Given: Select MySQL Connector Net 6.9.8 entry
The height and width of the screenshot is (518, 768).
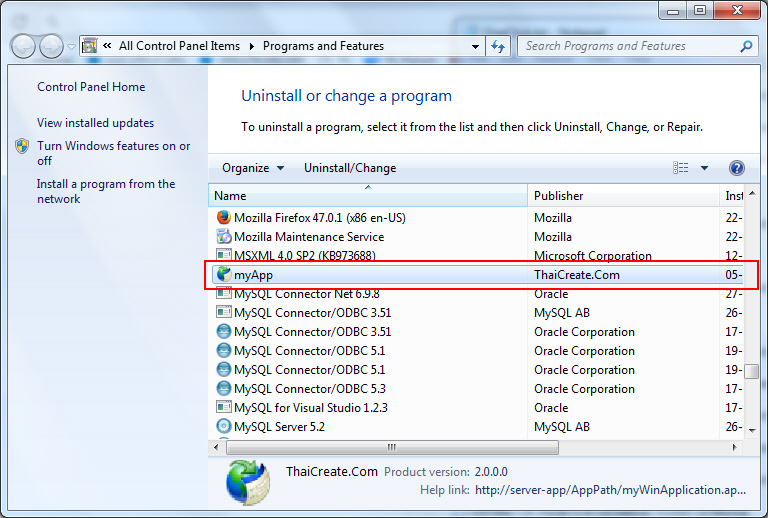Looking at the screenshot, I should pos(307,294).
